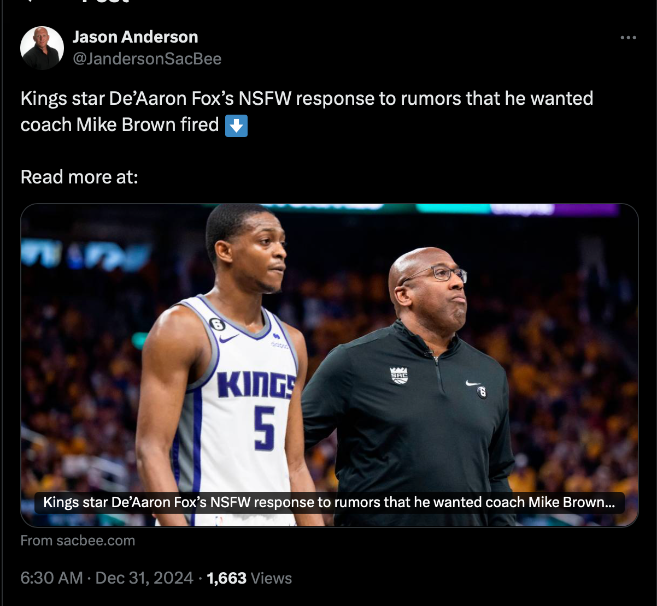657x606 pixels.
Task: Click the "Read more at:" line
Action: (x=79, y=177)
